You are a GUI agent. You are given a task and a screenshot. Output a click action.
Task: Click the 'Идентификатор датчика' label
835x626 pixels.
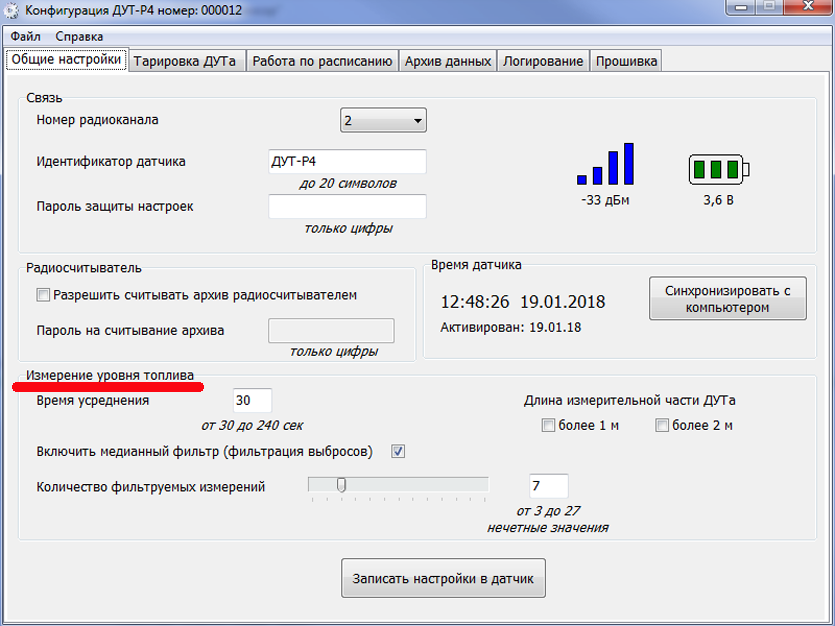click(111, 161)
